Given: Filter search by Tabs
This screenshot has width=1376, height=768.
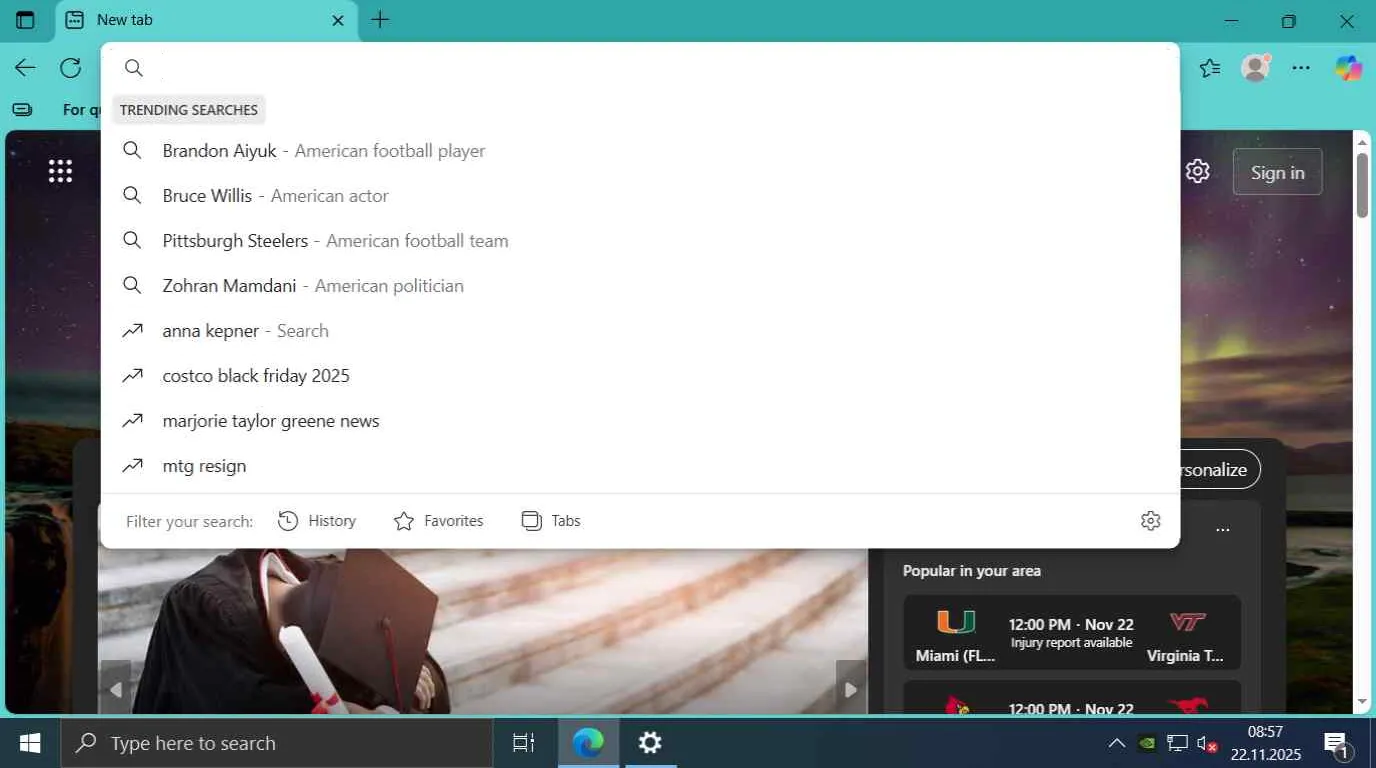Looking at the screenshot, I should click(551, 521).
